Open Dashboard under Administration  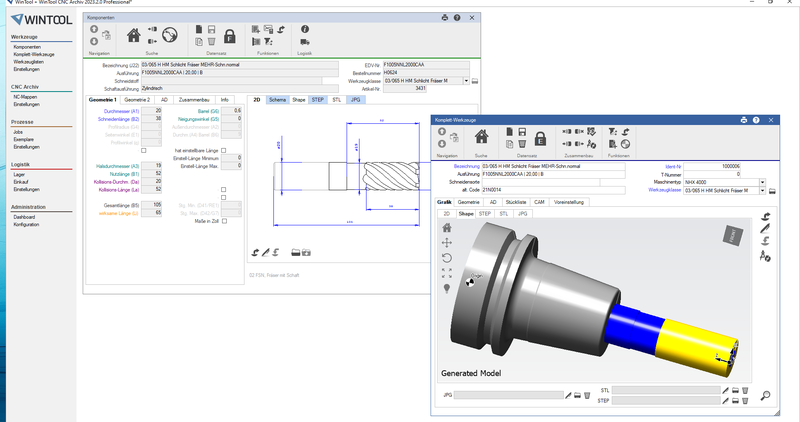coord(24,217)
